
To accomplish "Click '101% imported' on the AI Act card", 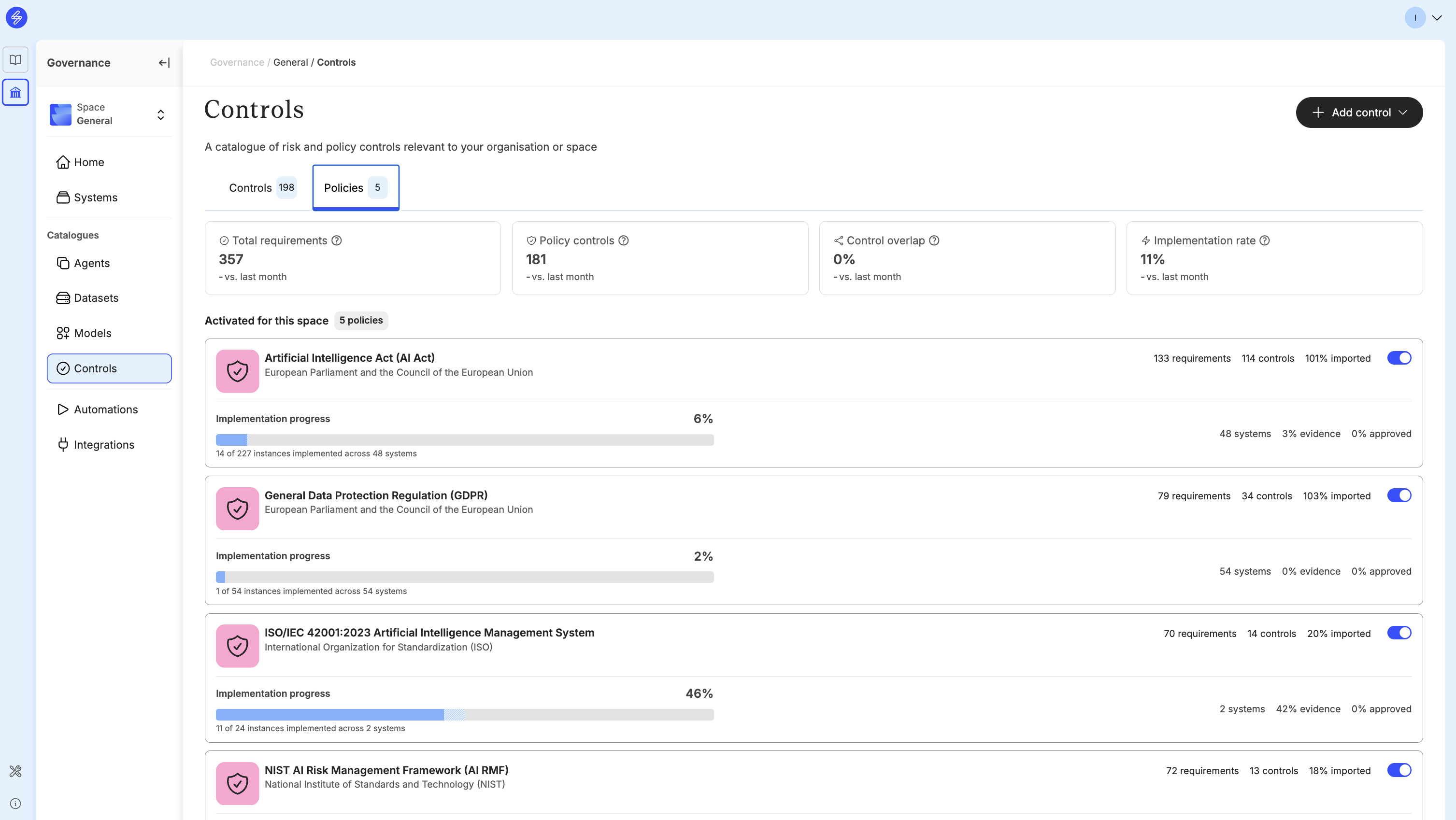I will click(x=1338, y=358).
